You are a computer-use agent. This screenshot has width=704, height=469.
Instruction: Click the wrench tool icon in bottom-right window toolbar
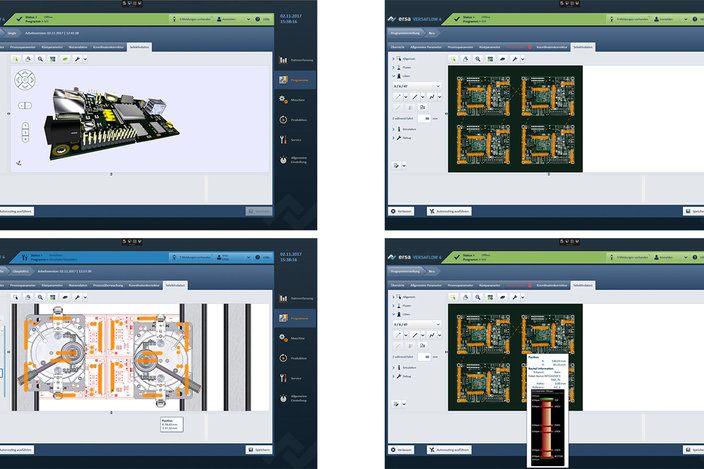point(515,297)
